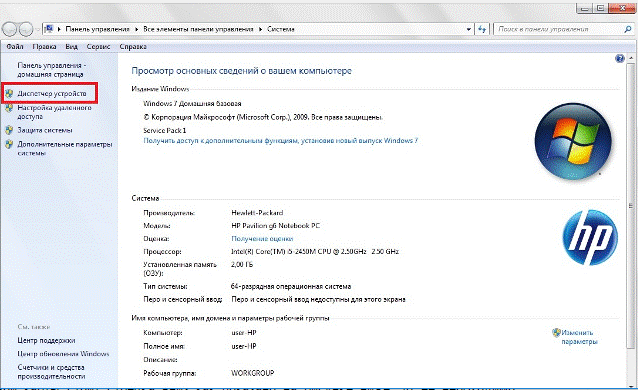The width and height of the screenshot is (638, 390).
Task: Open Help via the blue question mark
Action: click(619, 59)
